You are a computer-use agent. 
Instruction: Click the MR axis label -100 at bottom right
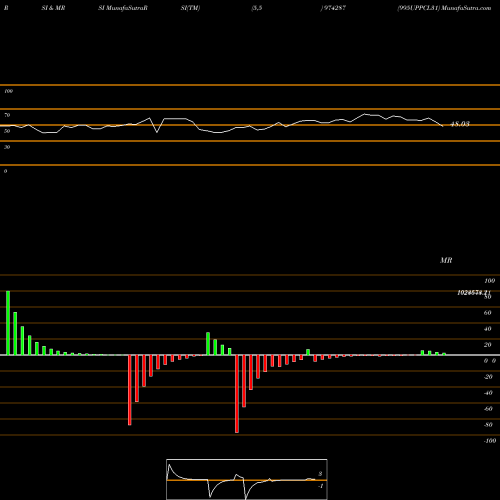[x=490, y=441]
